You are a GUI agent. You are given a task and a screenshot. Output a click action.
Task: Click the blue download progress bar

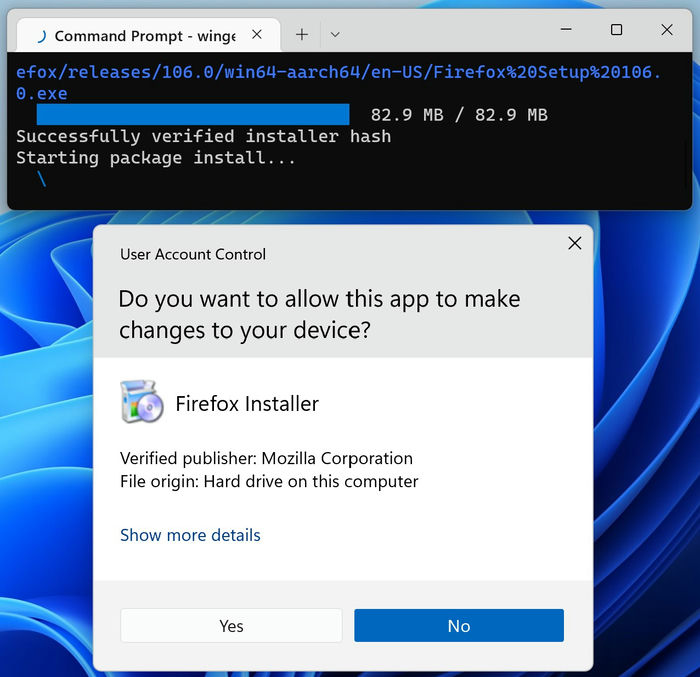click(x=193, y=114)
